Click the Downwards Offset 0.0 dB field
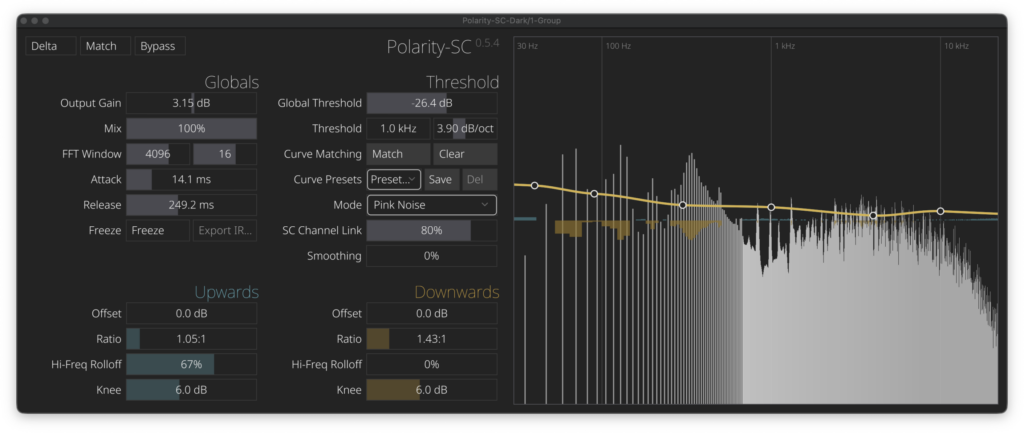 tap(432, 313)
